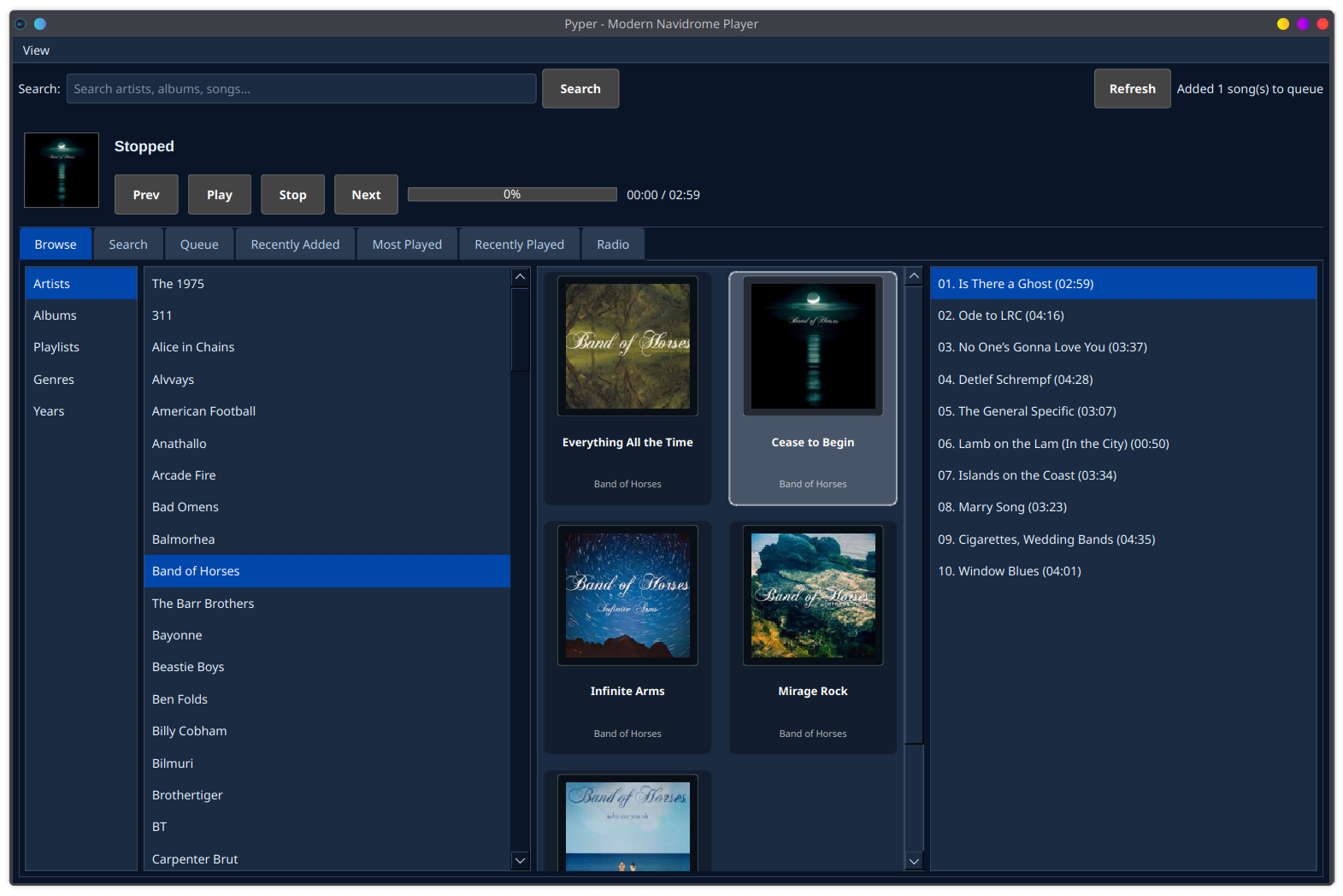Click the Refresh button
Viewport: 1343px width, 896px height.
[x=1132, y=89]
